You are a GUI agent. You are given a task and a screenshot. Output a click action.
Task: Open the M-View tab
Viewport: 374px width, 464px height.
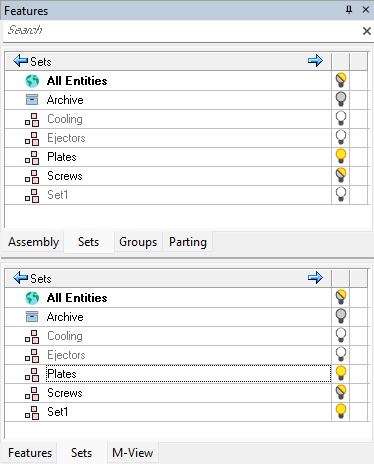coord(133,453)
